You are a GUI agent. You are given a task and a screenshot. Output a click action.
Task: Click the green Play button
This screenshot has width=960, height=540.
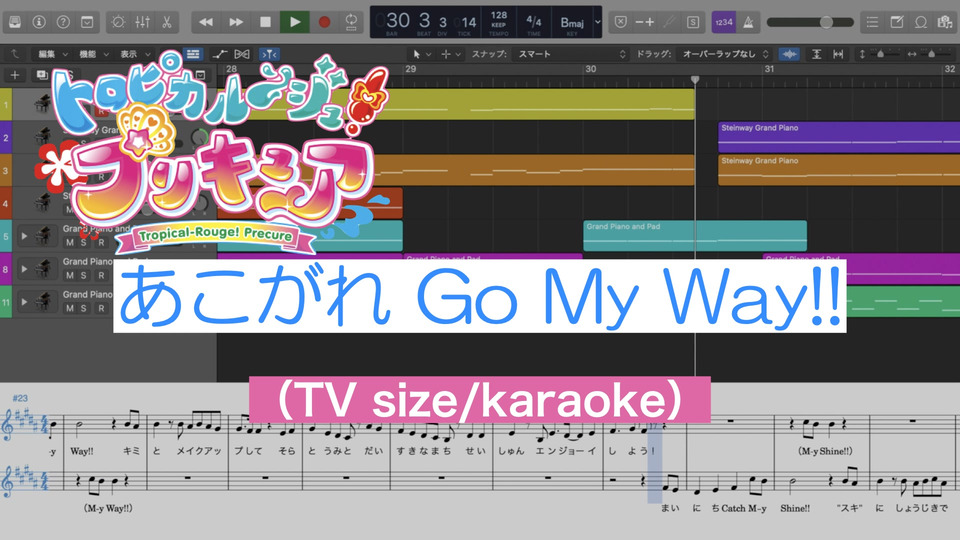pyautogui.click(x=294, y=22)
